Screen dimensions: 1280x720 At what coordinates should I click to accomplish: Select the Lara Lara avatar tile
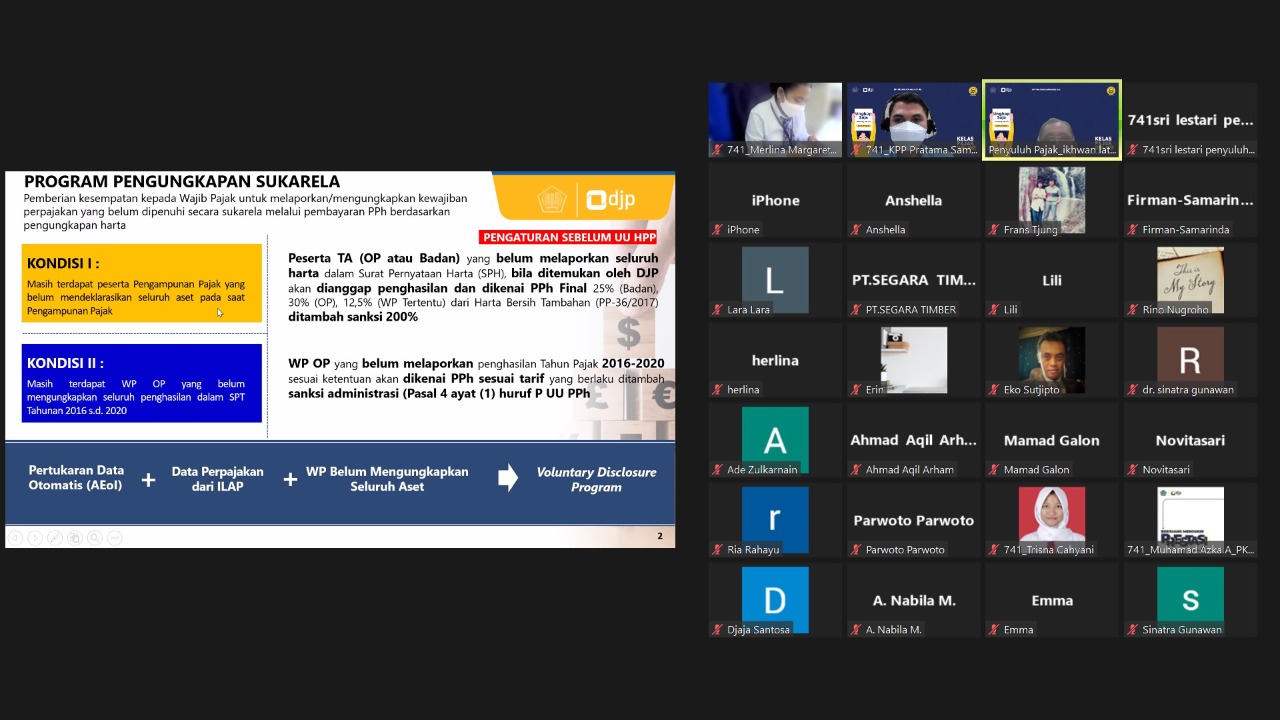pos(775,279)
